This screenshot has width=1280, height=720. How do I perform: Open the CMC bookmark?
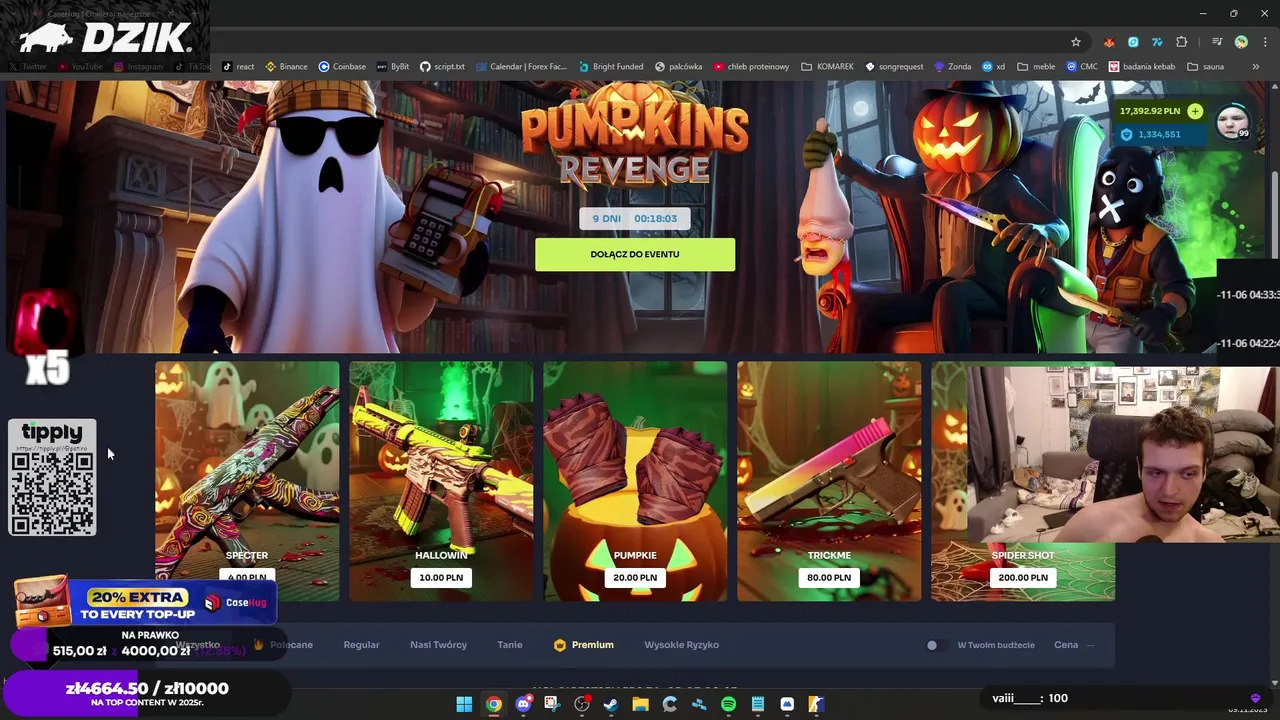coord(1082,67)
